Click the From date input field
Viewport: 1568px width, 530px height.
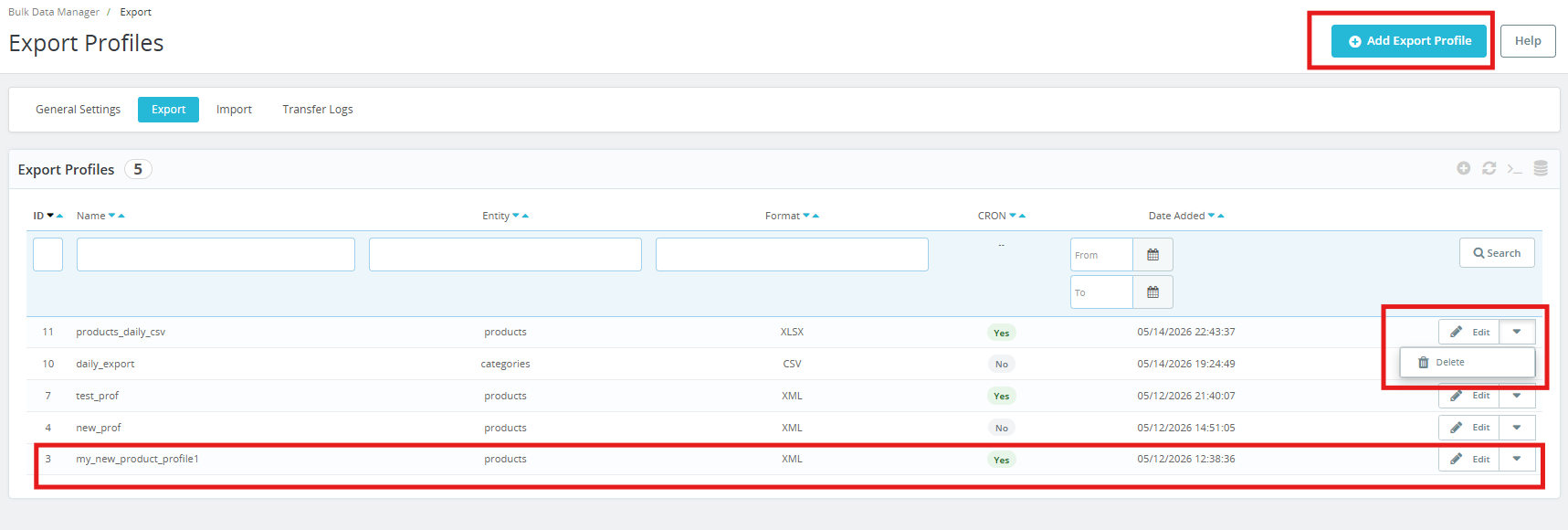[x=1101, y=255]
